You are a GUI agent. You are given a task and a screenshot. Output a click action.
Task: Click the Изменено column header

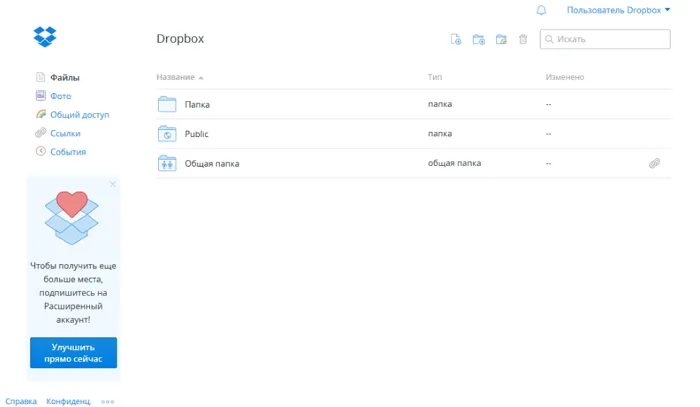pyautogui.click(x=565, y=77)
